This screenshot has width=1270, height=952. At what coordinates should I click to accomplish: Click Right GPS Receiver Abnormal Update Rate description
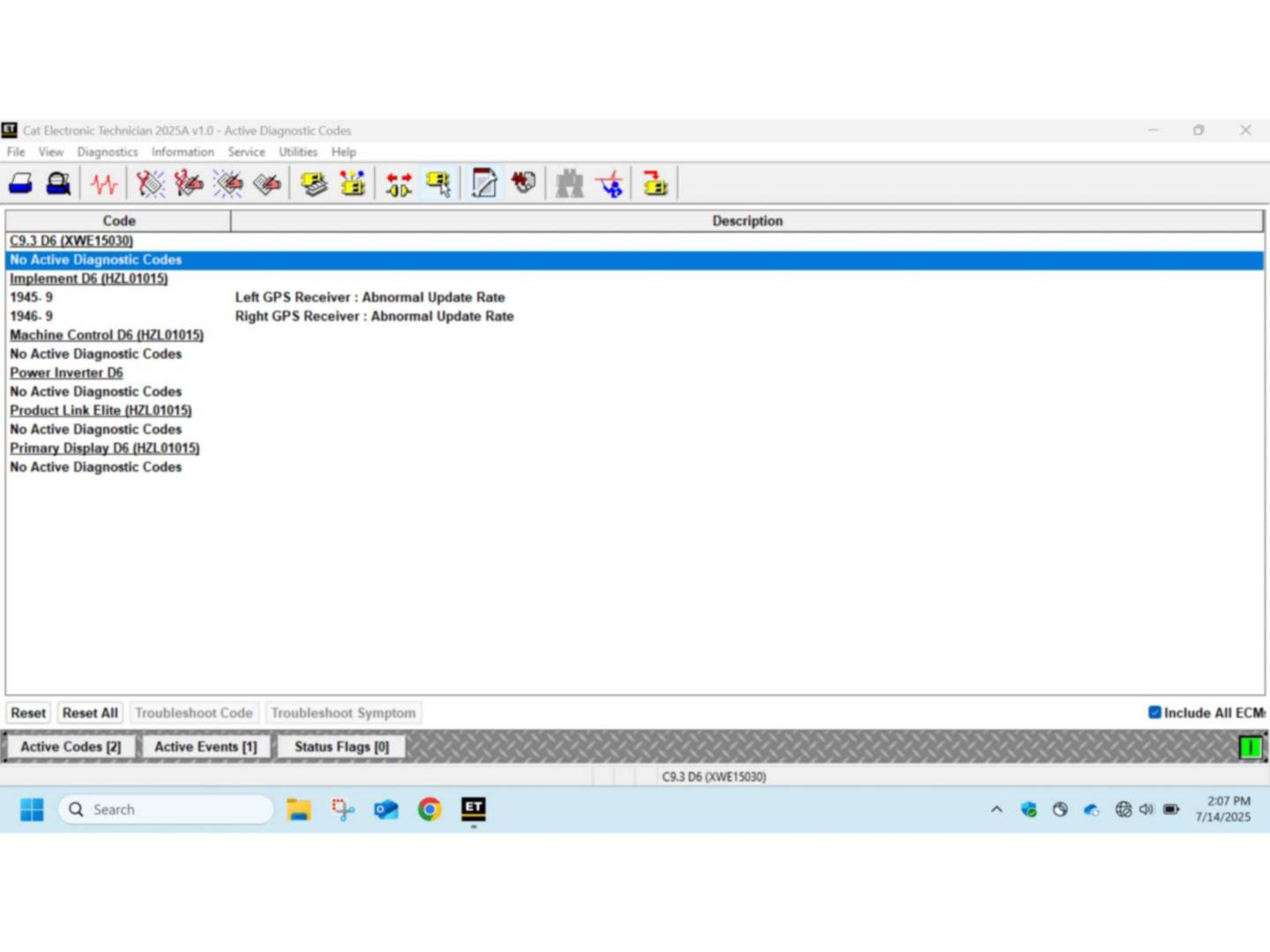point(374,316)
